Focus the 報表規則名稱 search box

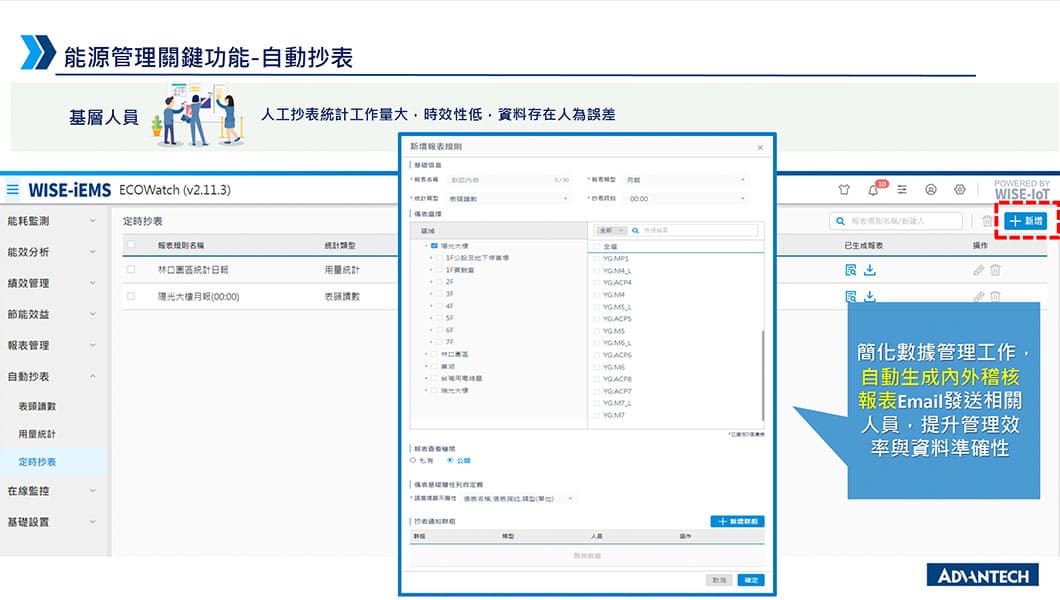[896, 221]
